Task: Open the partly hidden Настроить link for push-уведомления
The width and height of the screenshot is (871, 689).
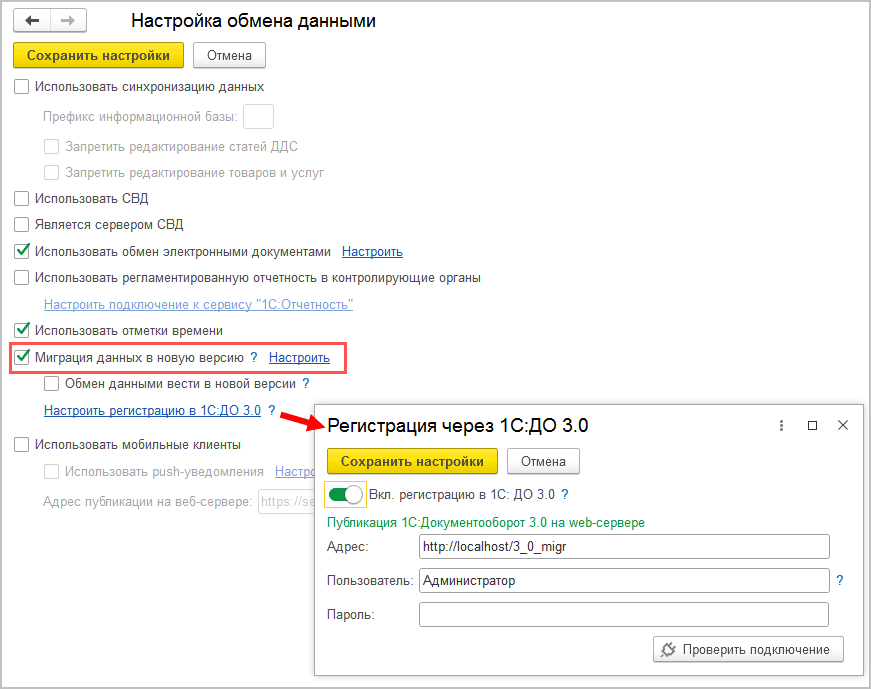Action: coord(294,472)
